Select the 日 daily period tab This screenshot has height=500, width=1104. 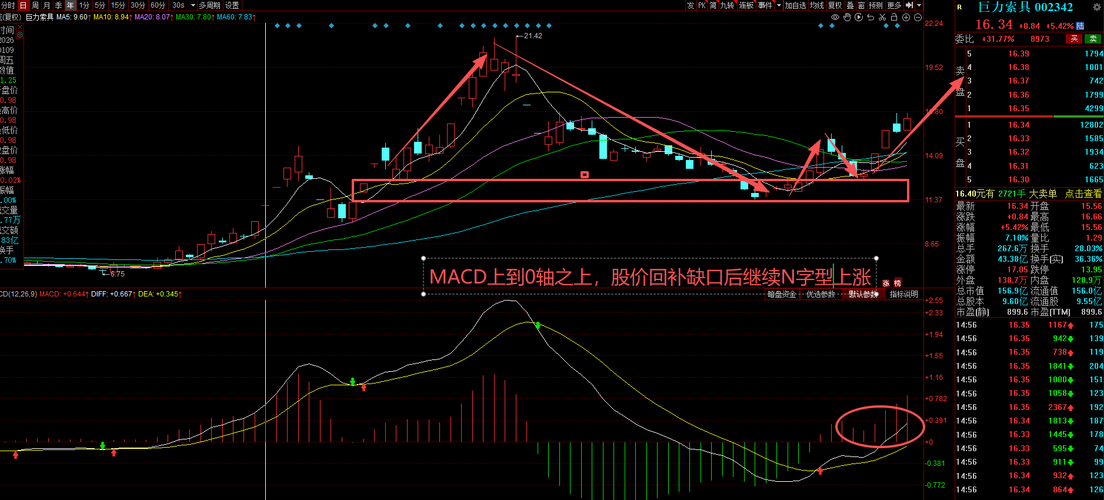coord(23,6)
